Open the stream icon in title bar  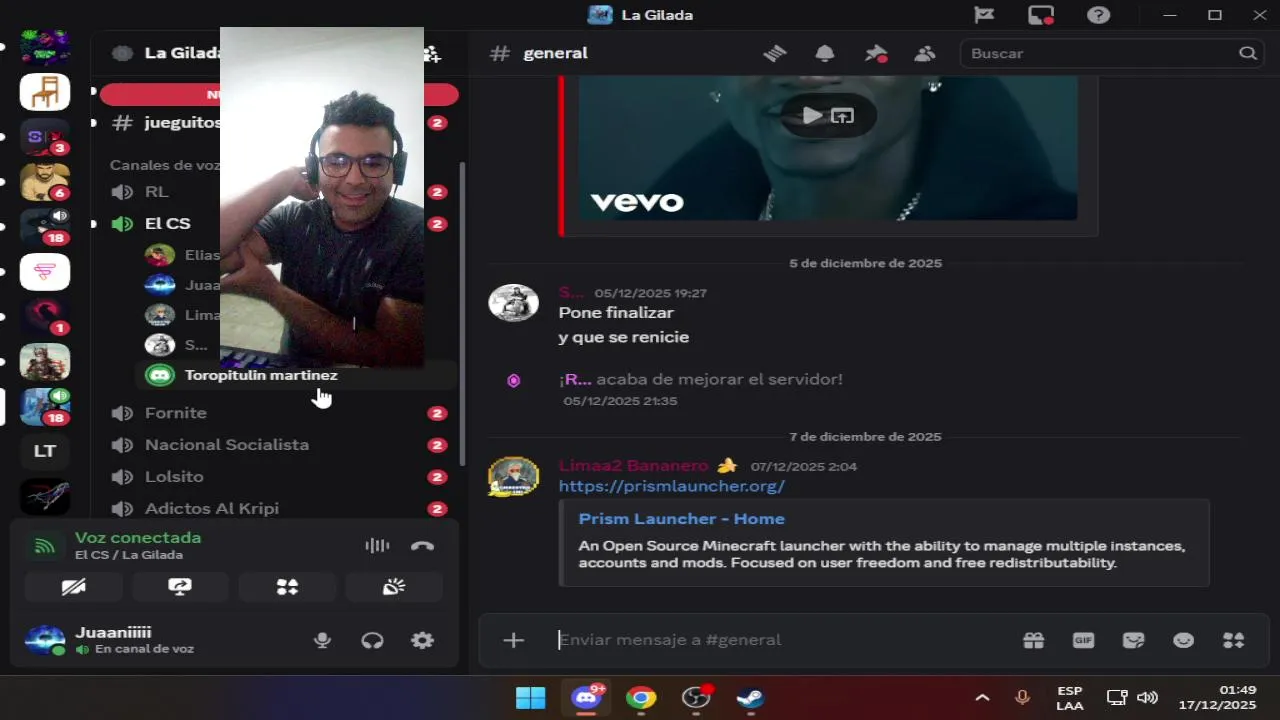tap(1041, 15)
